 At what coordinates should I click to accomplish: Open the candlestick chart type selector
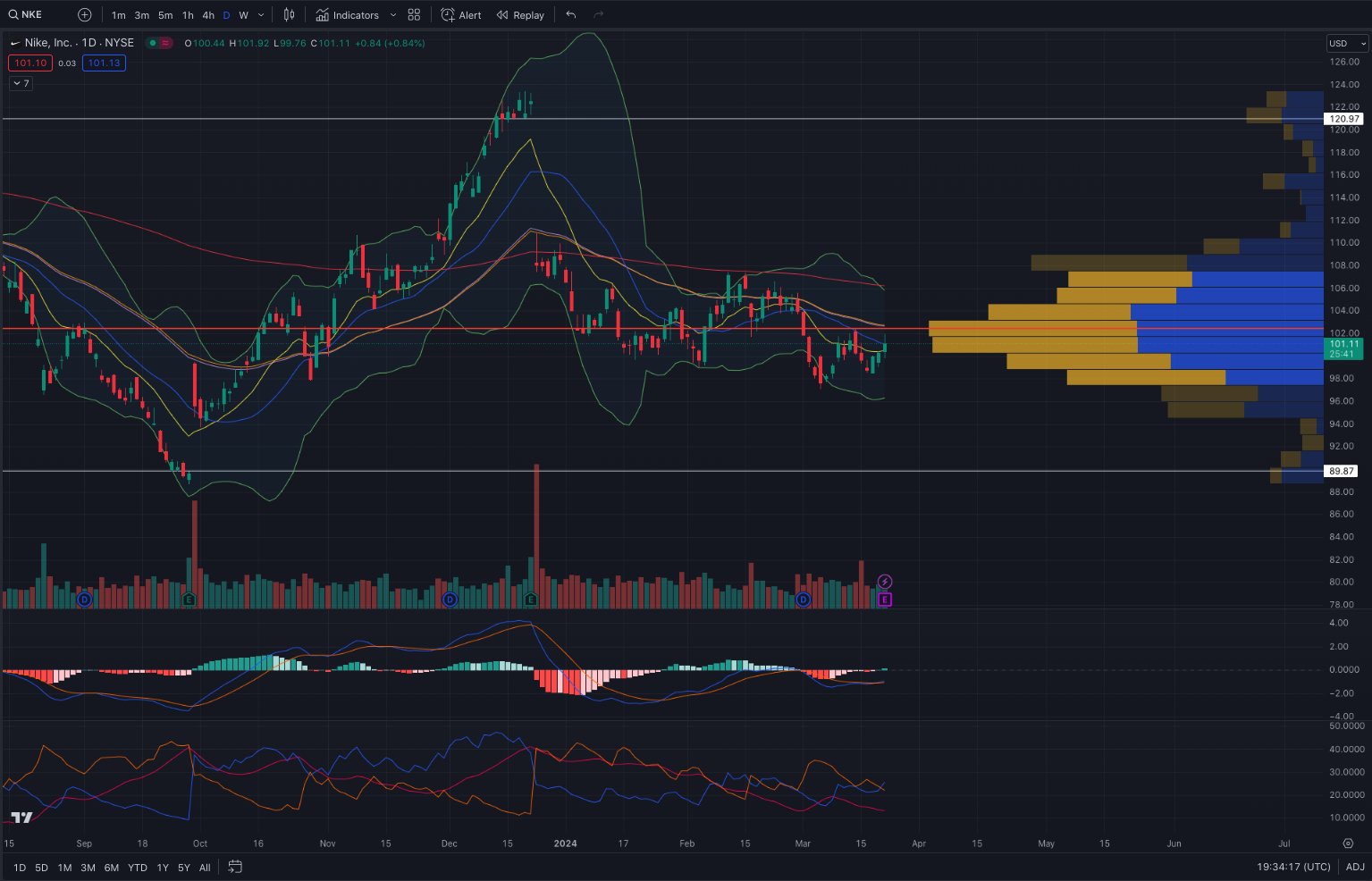pos(289,14)
